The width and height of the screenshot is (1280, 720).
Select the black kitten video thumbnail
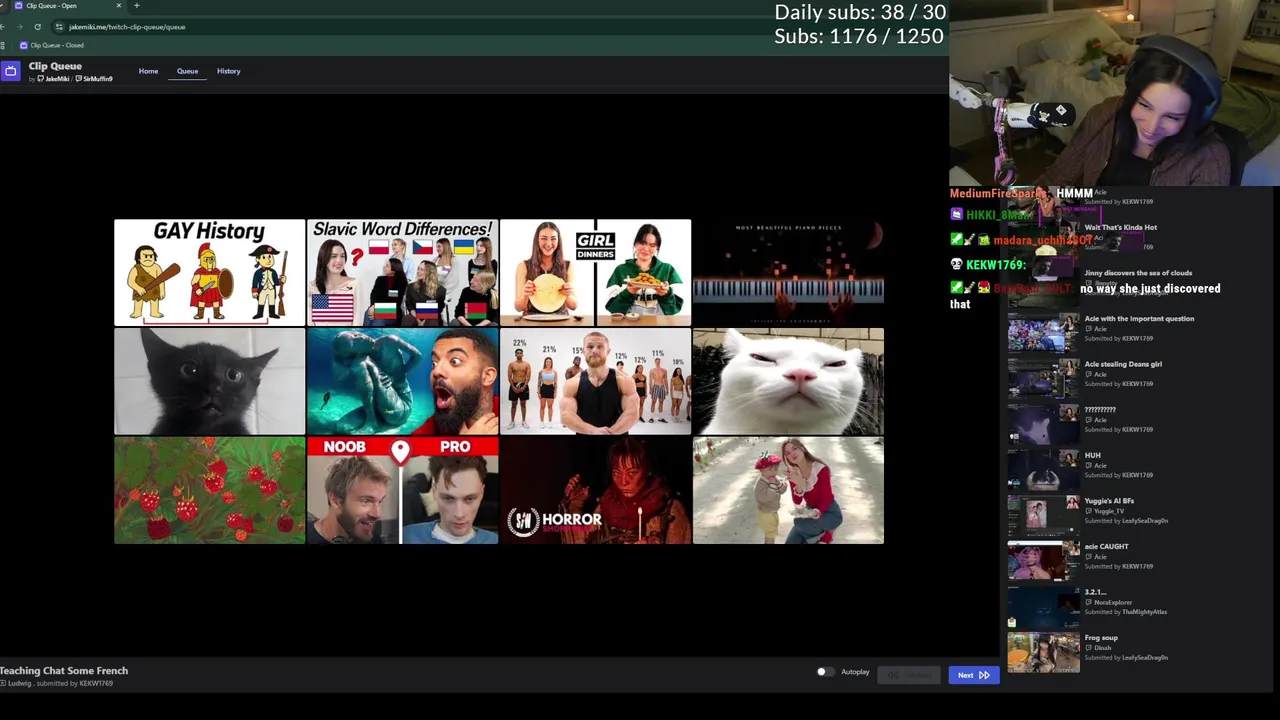209,381
